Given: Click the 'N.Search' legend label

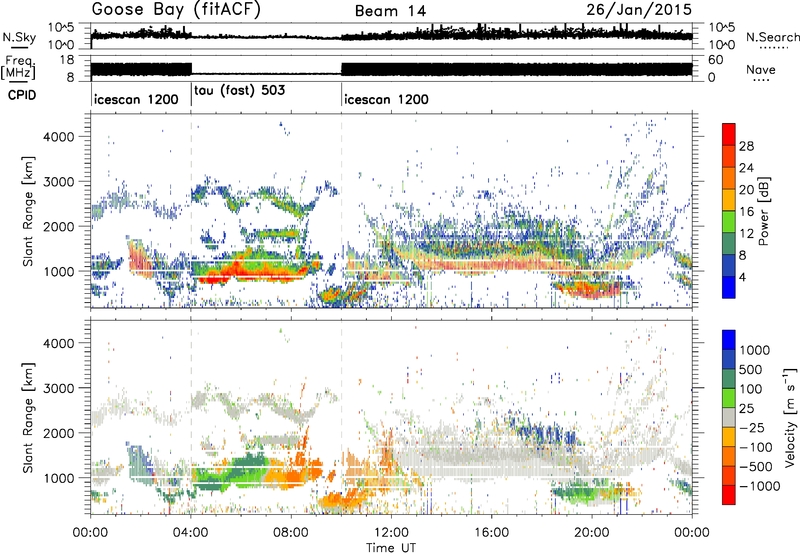Looking at the screenshot, I should point(772,37).
